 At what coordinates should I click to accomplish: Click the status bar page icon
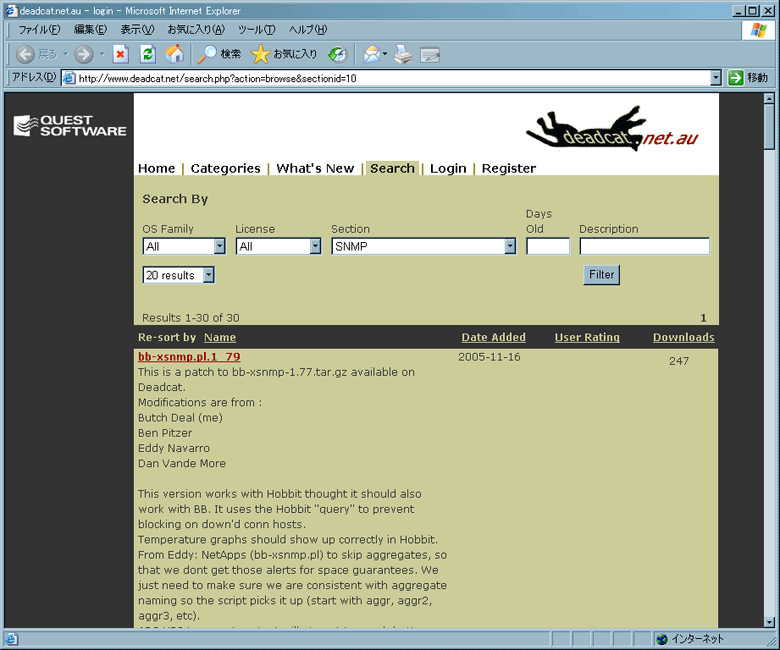pos(10,639)
